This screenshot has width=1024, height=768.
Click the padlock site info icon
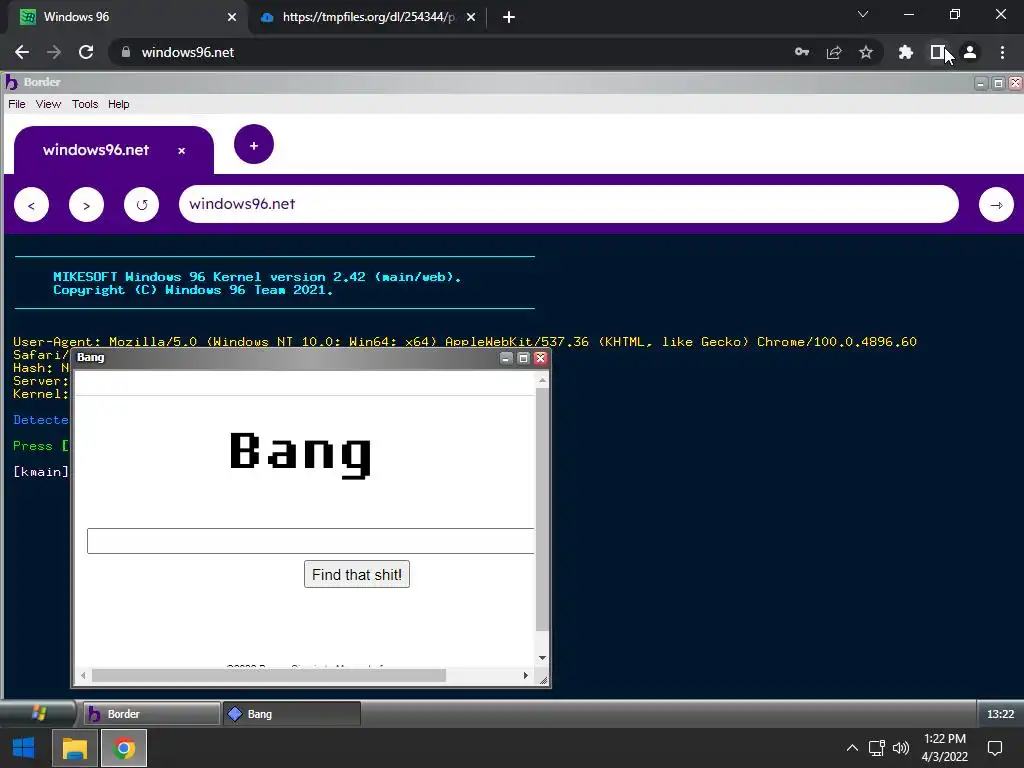point(126,52)
